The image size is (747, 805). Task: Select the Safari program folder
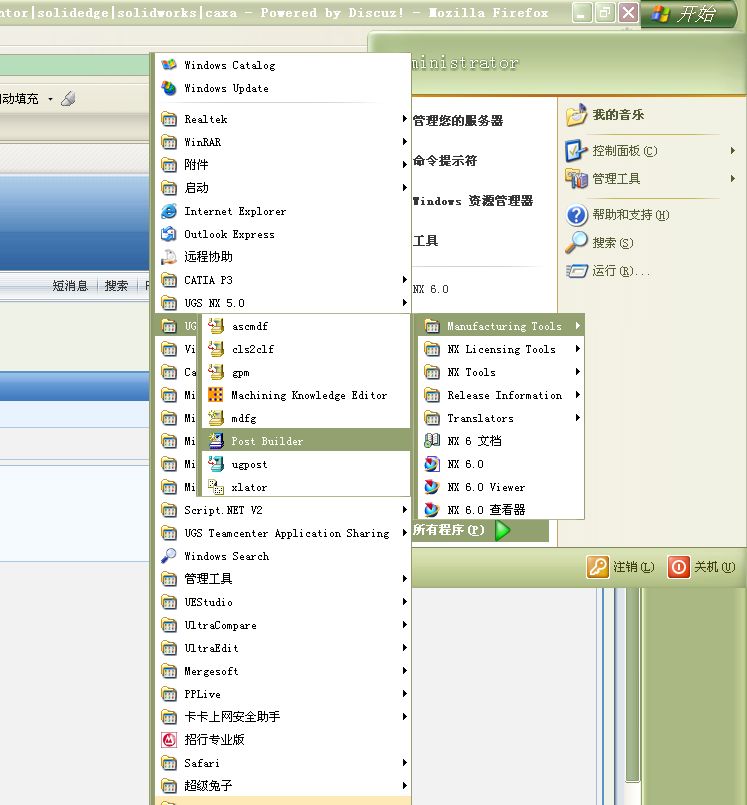[283, 763]
